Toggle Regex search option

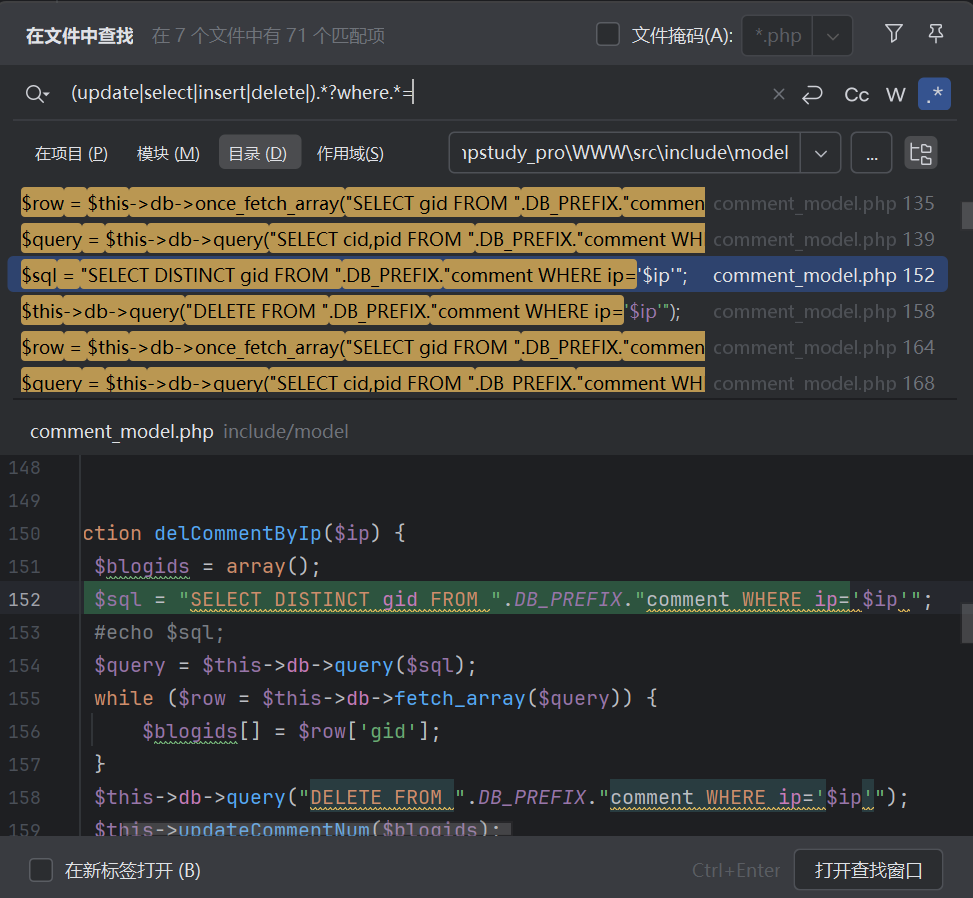click(x=934, y=94)
